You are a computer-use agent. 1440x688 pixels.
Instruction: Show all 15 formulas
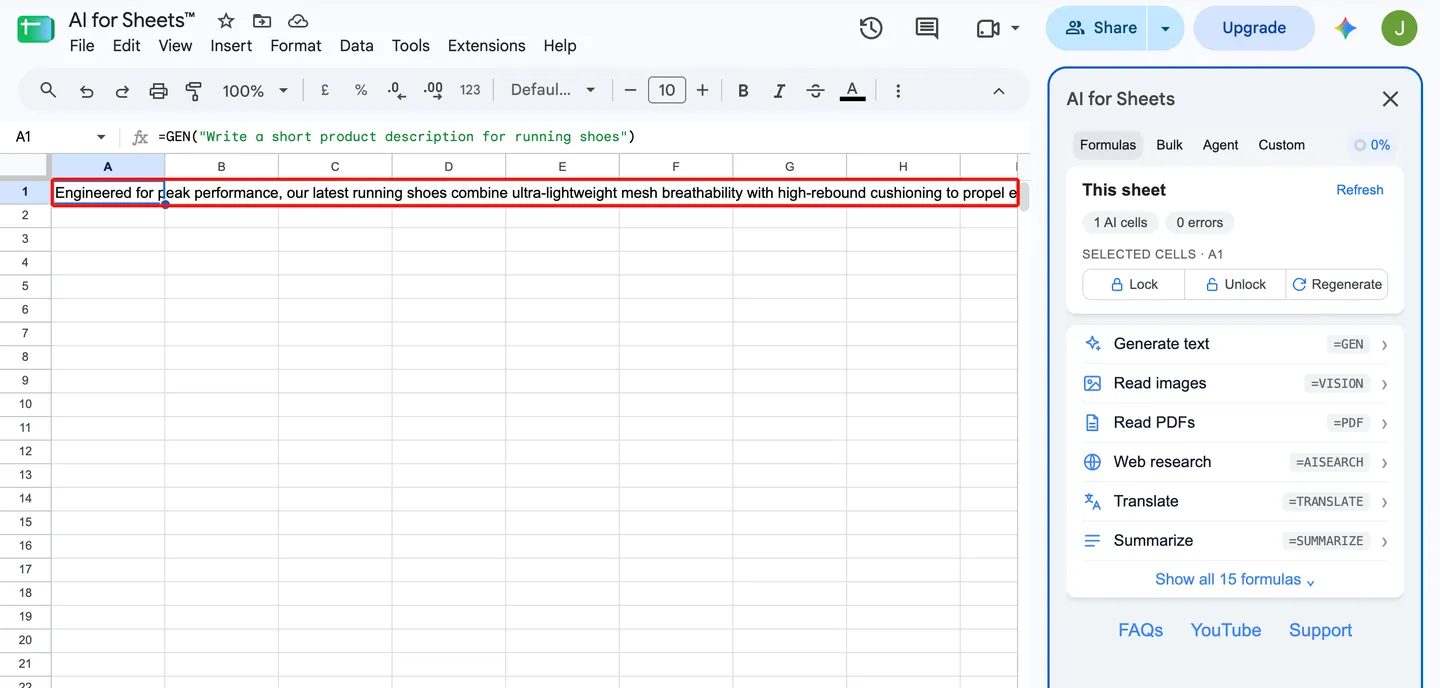pyautogui.click(x=1235, y=580)
